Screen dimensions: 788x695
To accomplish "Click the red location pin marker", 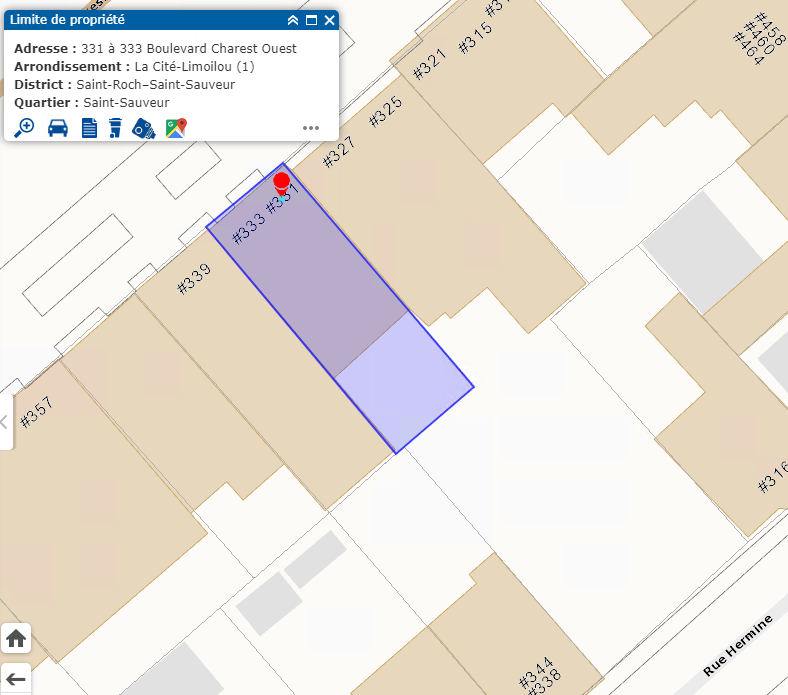I will tap(281, 184).
